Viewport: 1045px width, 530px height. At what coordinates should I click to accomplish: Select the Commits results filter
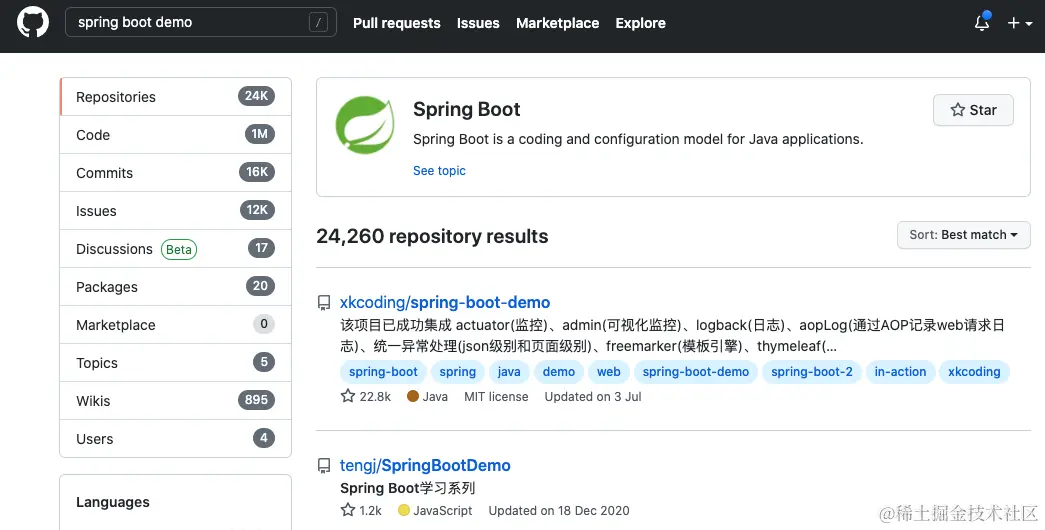175,173
